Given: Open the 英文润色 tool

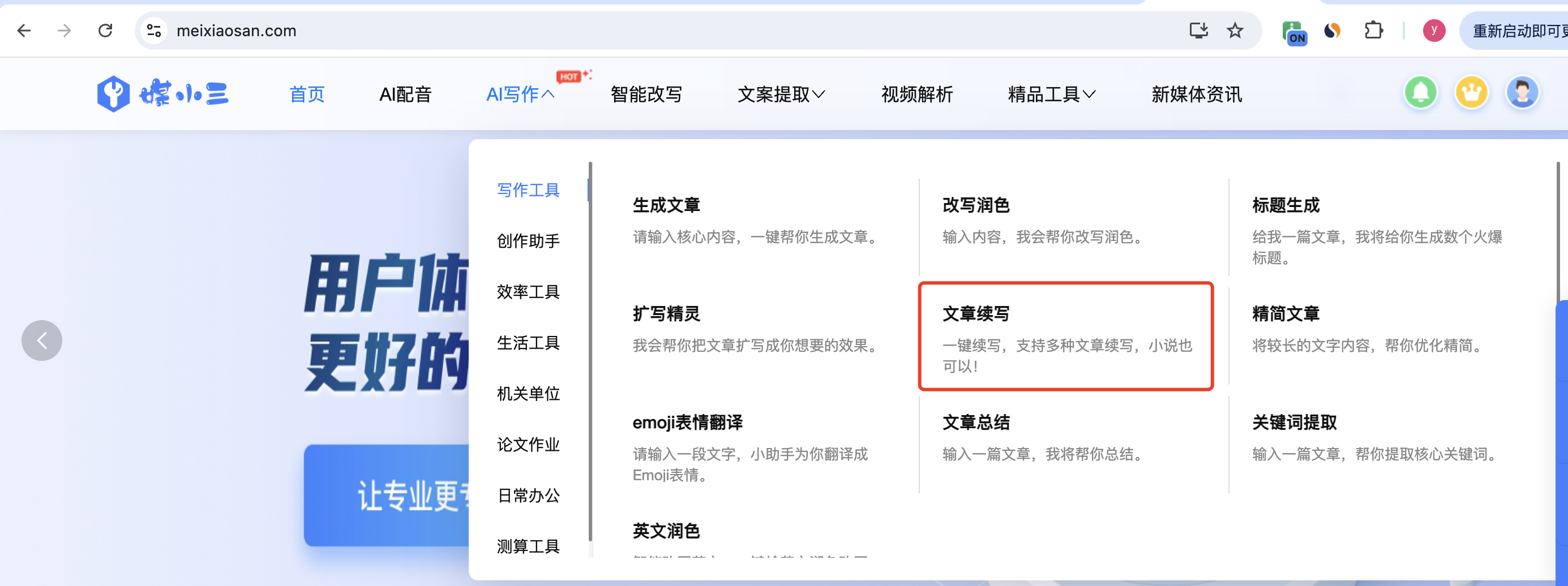Looking at the screenshot, I should (x=666, y=531).
